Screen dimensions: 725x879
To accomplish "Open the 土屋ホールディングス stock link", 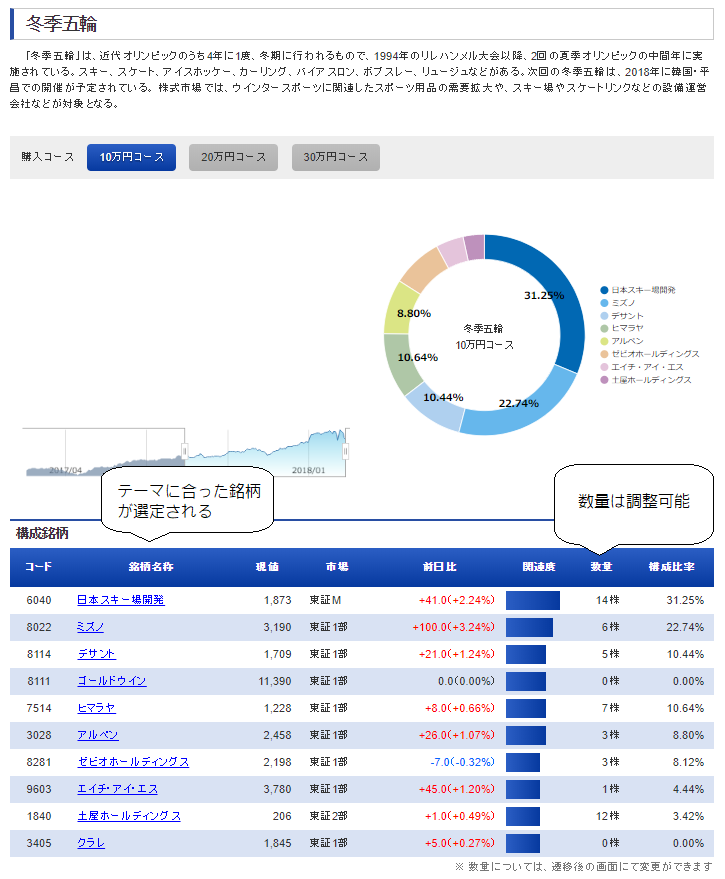I will pos(129,816).
